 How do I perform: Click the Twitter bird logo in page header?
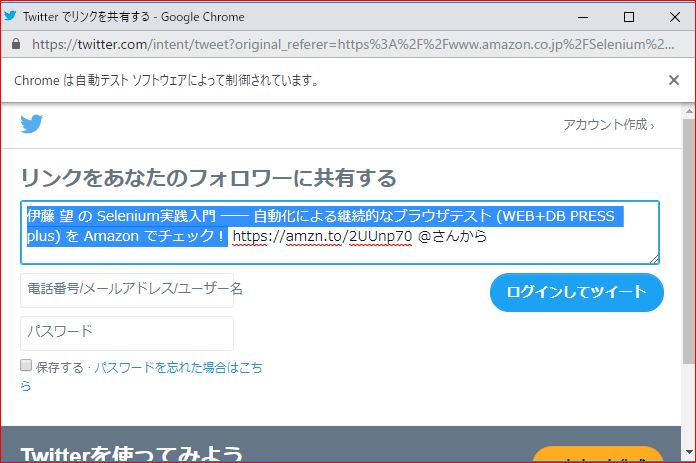coord(32,124)
